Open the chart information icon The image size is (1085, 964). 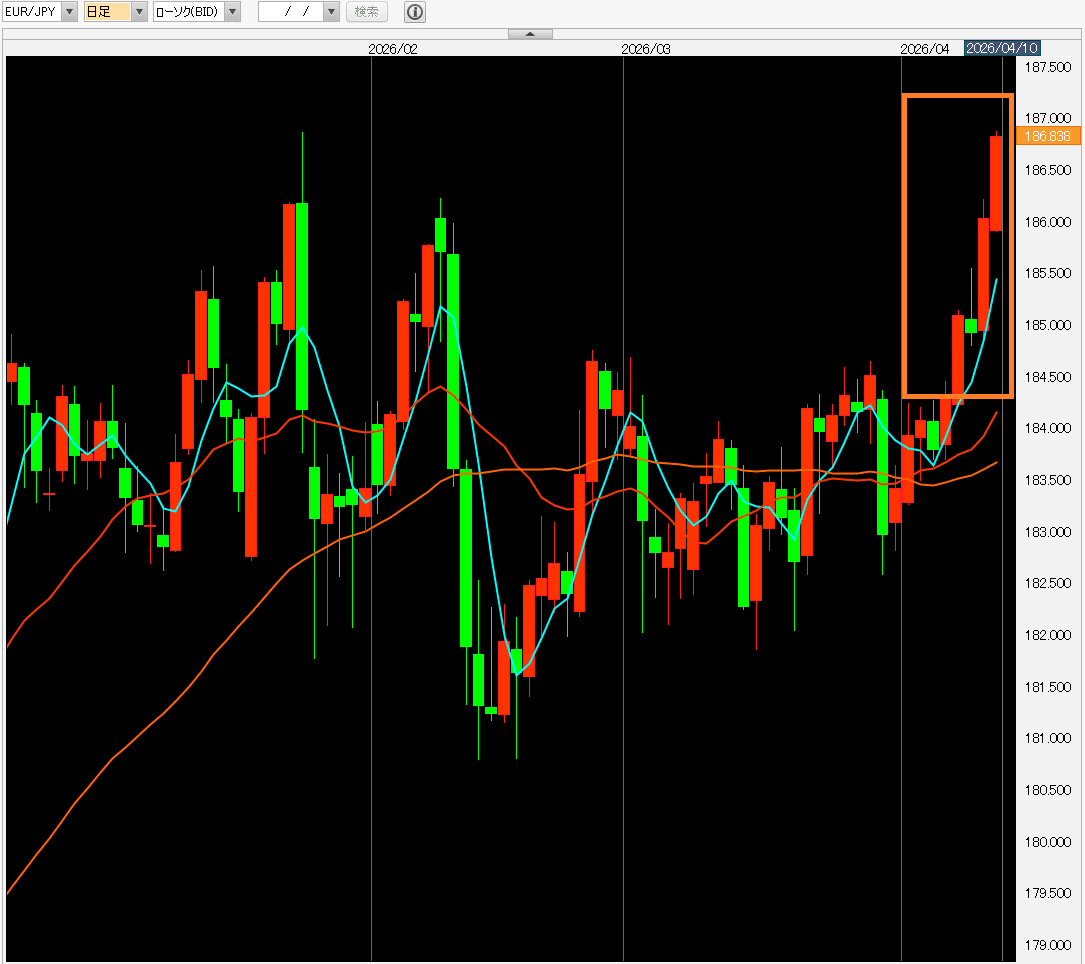coord(414,12)
